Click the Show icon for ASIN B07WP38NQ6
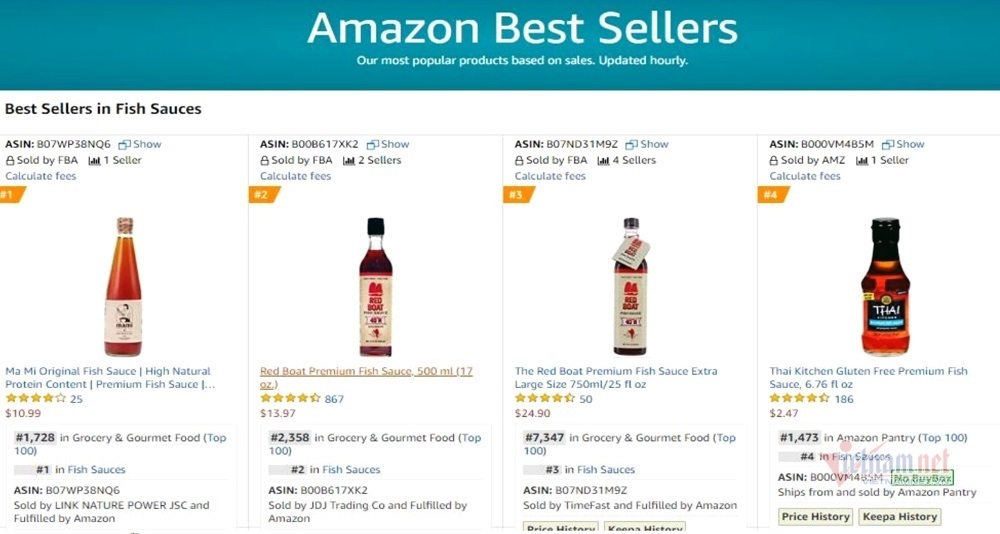 (124, 144)
